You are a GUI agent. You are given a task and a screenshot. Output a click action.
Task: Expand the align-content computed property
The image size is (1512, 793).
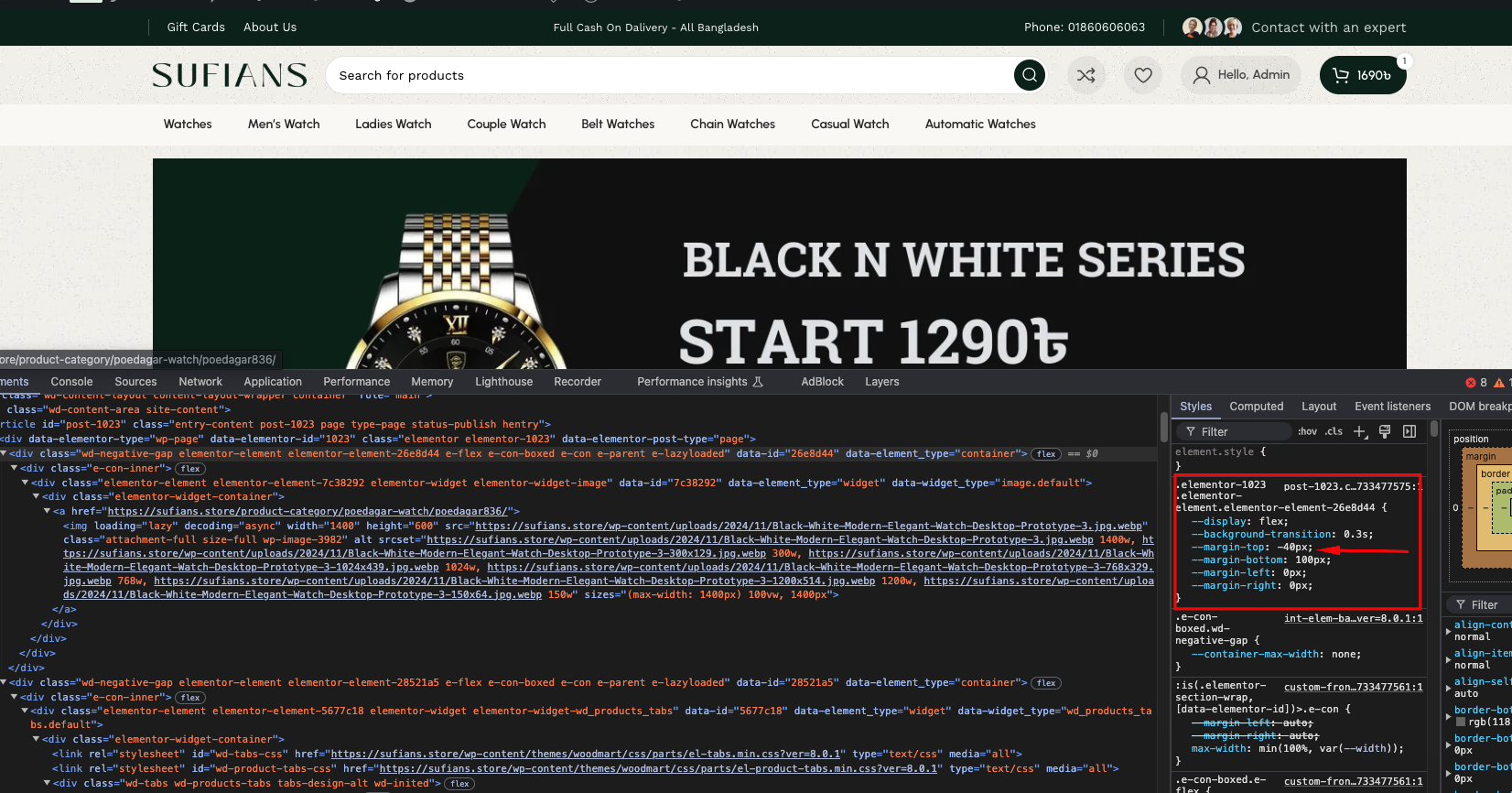(1448, 631)
